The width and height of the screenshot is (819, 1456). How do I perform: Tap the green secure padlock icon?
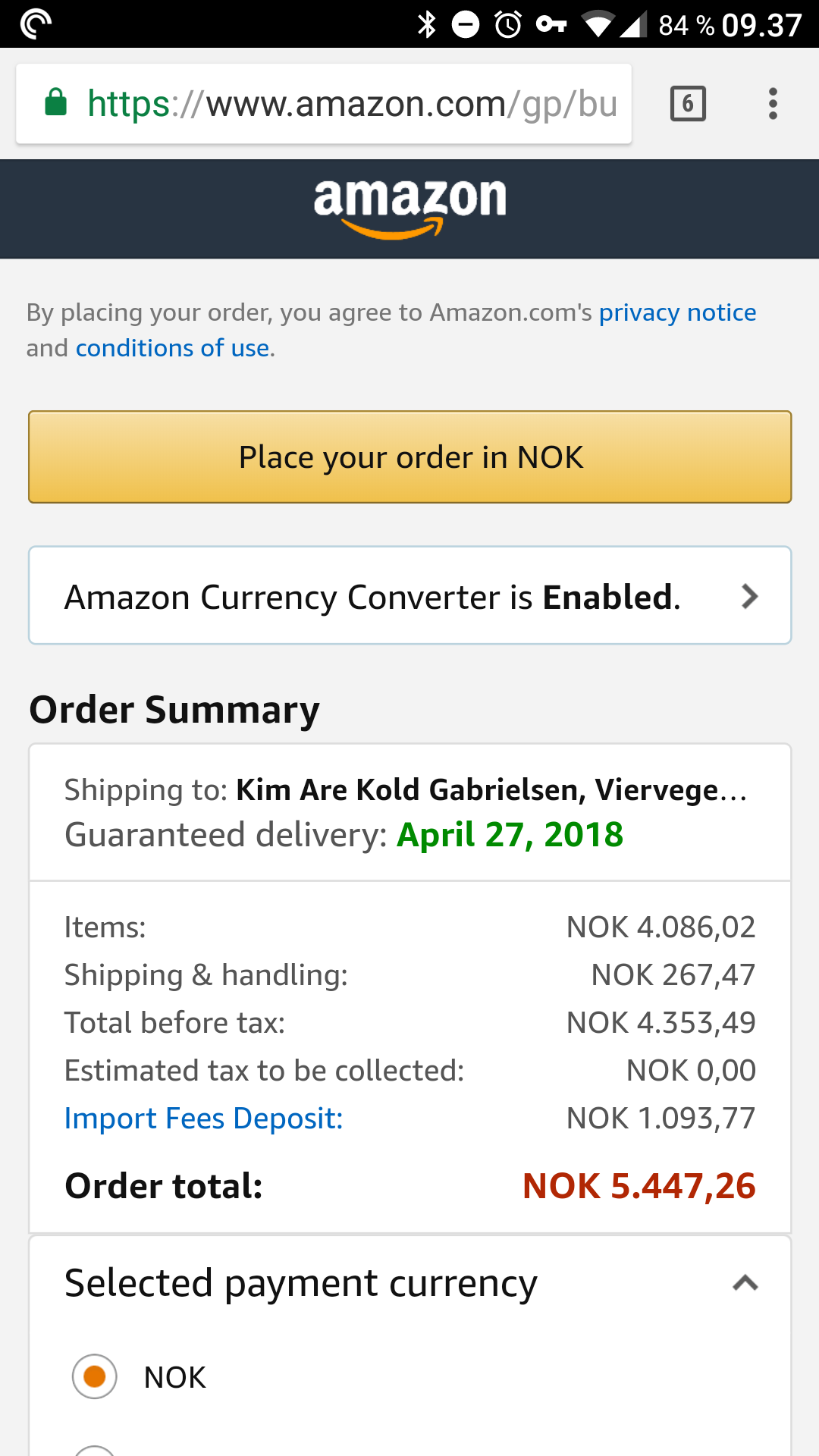point(56,102)
